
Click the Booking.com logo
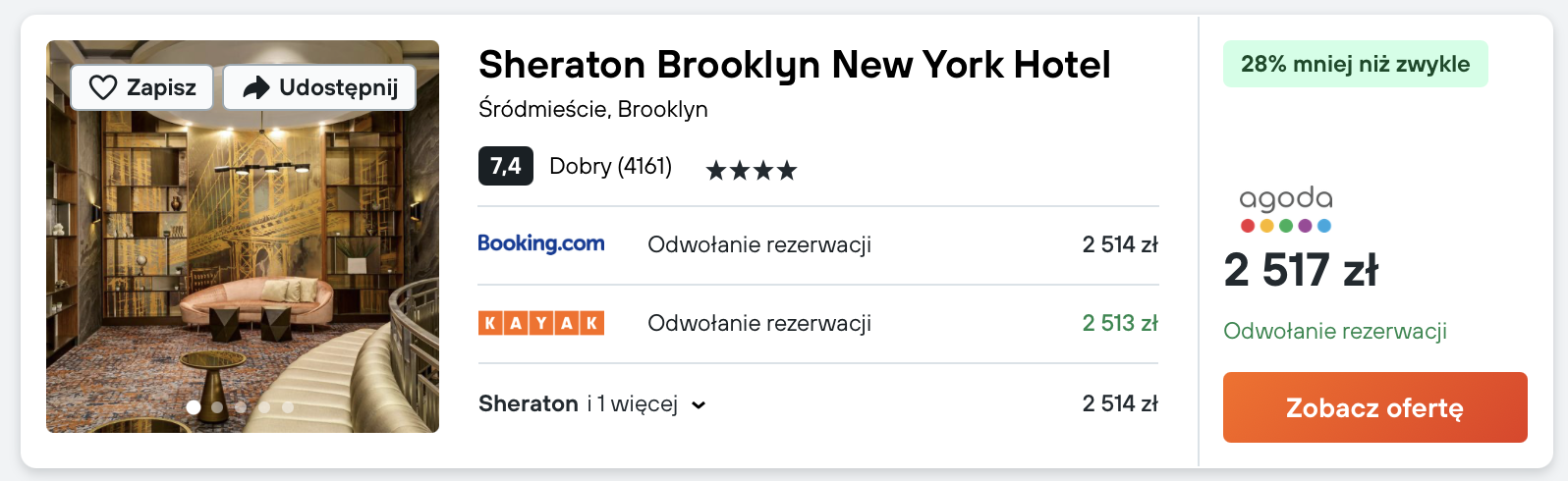[x=540, y=243]
